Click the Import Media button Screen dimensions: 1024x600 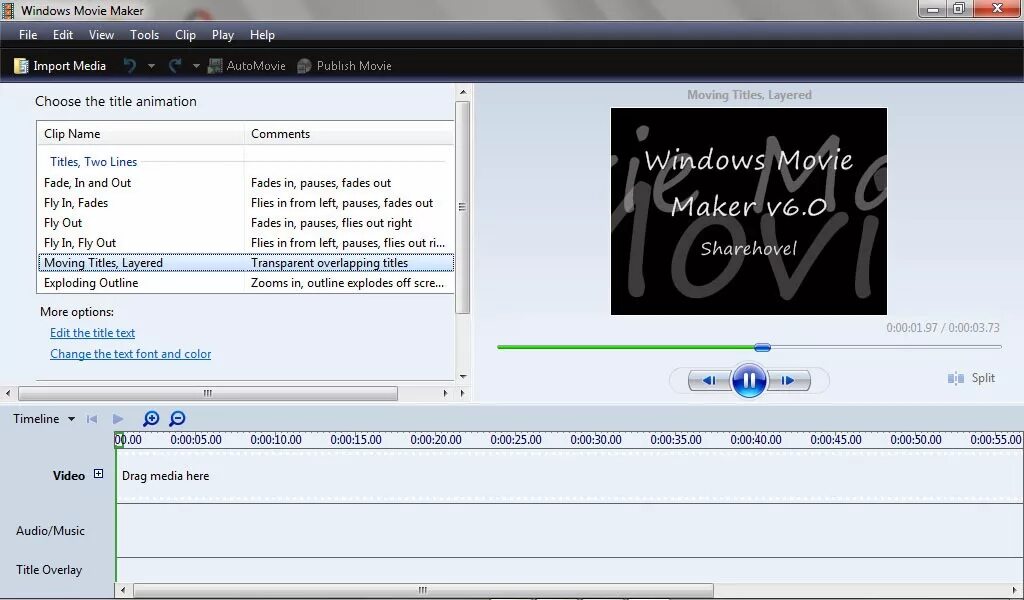[x=59, y=66]
